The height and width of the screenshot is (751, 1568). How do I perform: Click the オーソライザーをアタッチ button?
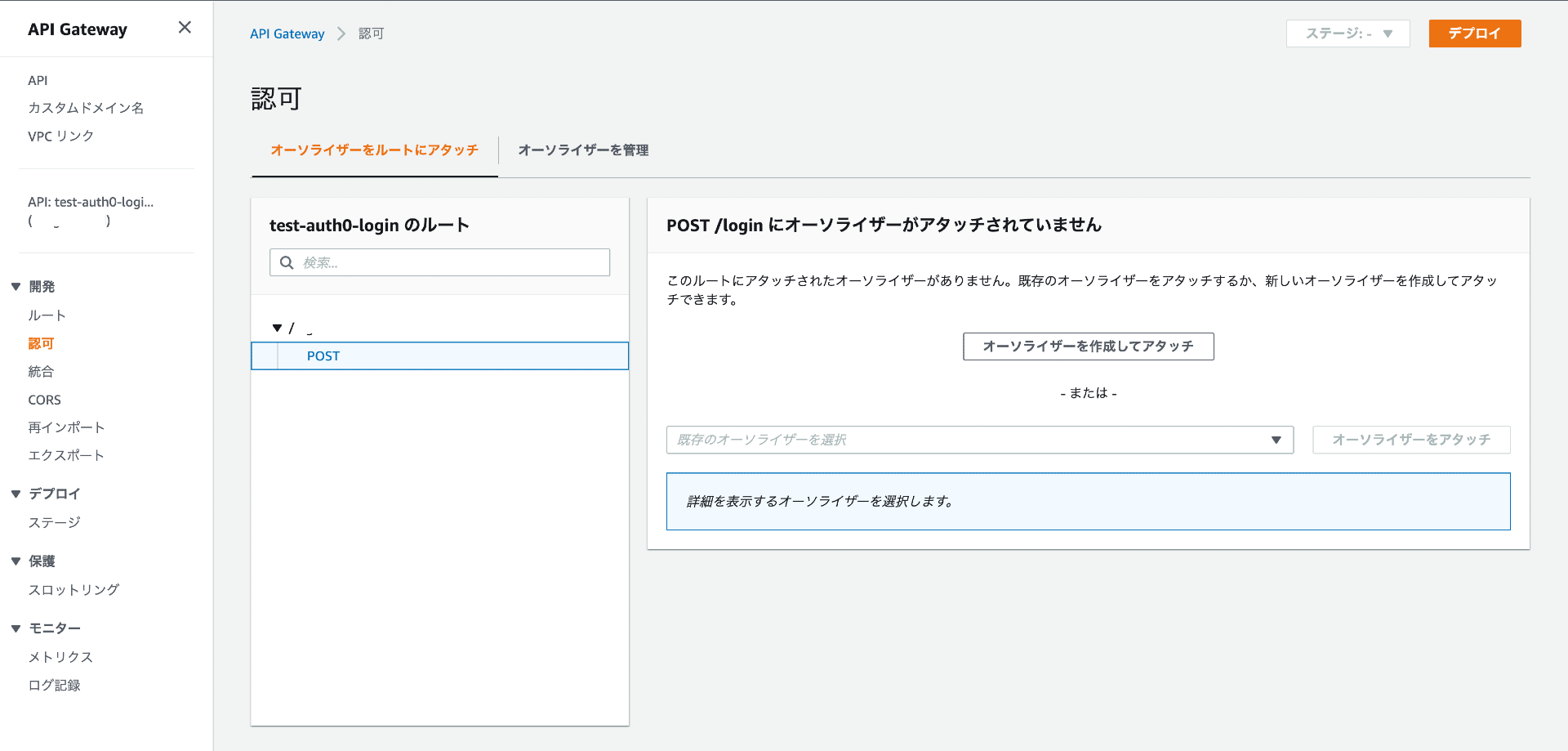click(1410, 440)
